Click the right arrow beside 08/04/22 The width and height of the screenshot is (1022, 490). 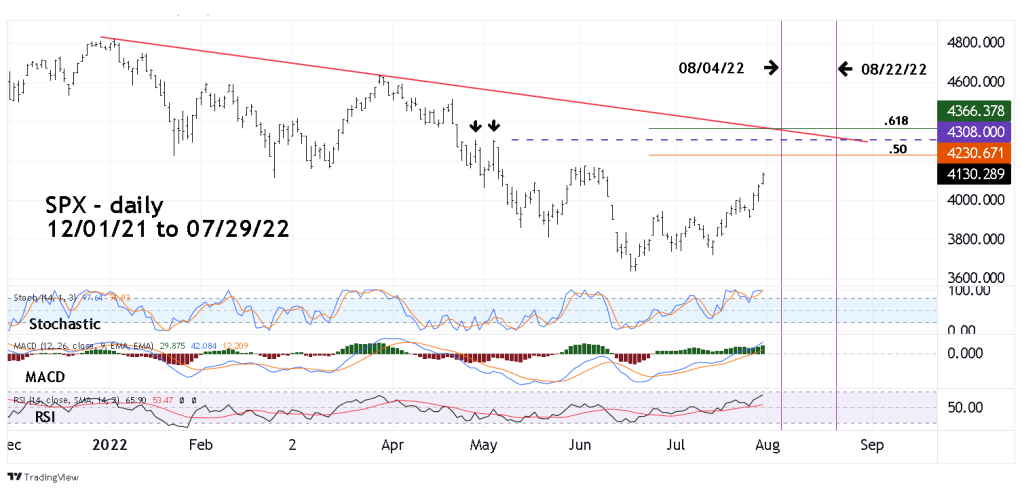click(770, 68)
